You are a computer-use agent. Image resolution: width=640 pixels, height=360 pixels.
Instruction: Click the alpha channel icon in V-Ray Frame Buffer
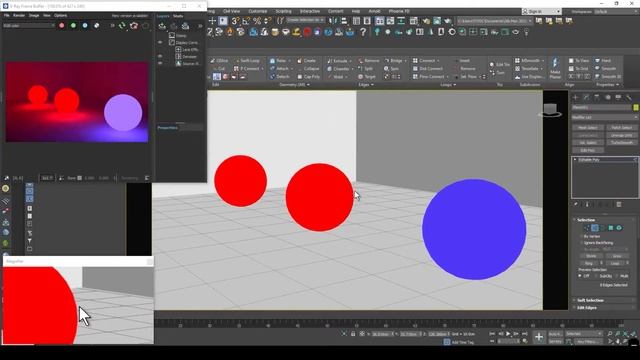[x=97, y=25]
